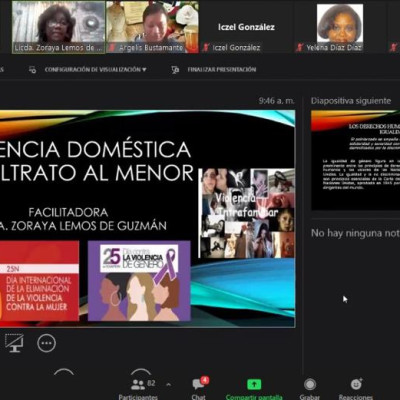
Task: Click the 'No hay ninguna nota' notes area
Action: click(355, 233)
